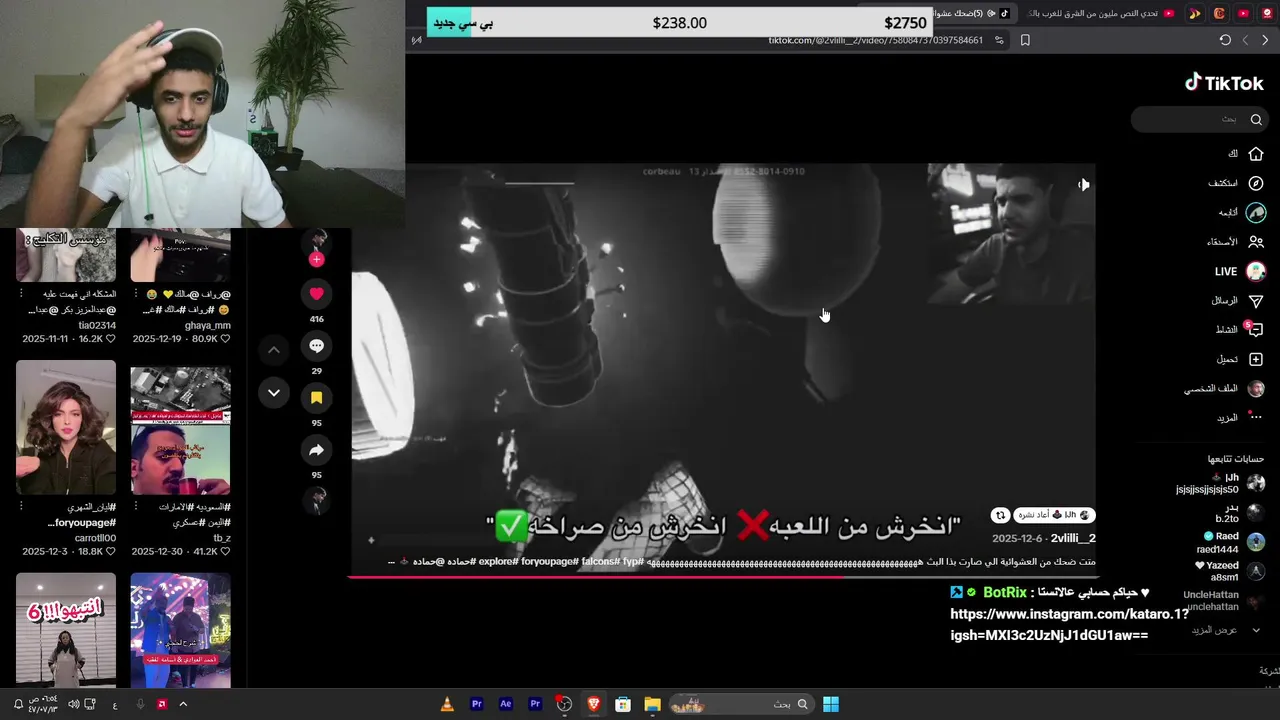Screen dimensions: 1280x720
Task: Open the pinned orange C tab
Action: [1219, 13]
